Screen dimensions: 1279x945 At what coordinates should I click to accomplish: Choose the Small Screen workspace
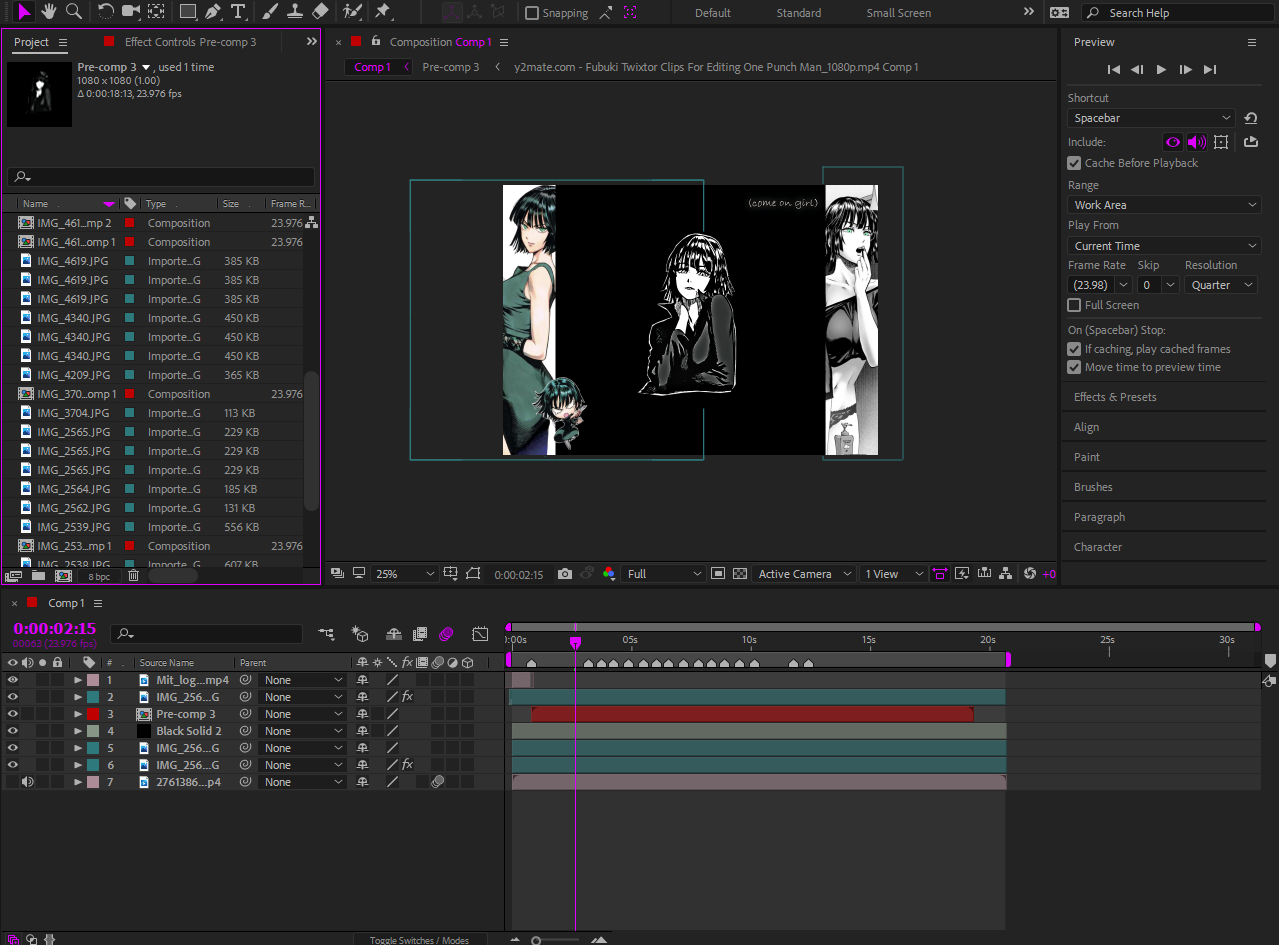click(x=898, y=13)
